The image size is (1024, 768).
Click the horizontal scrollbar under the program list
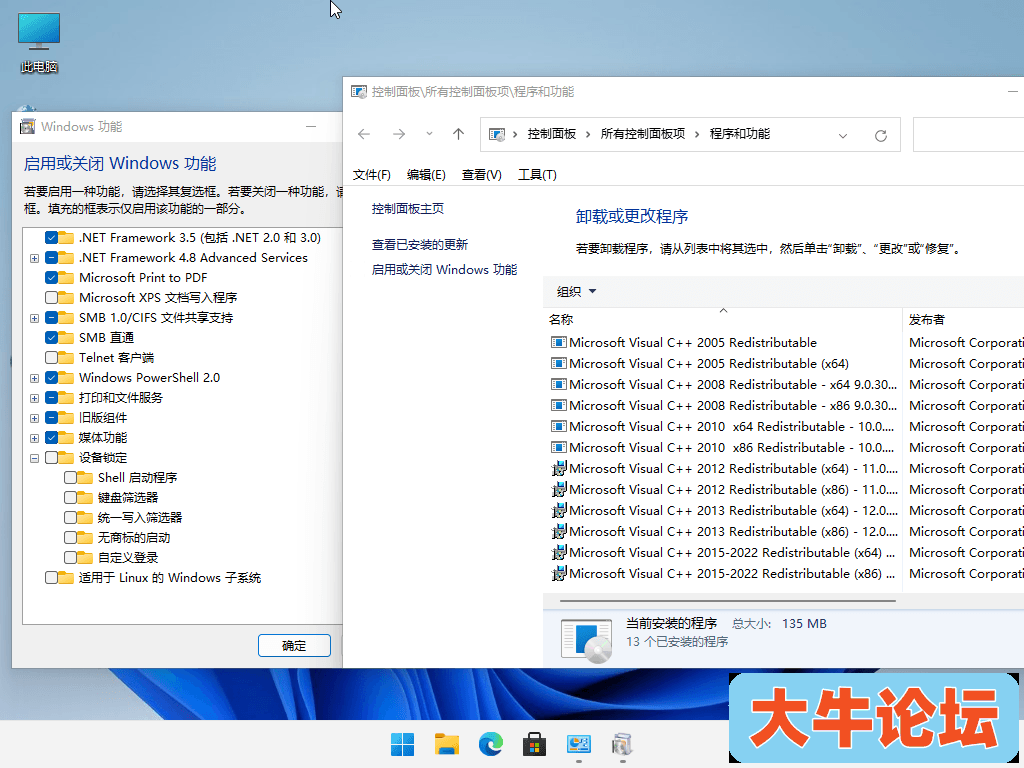(728, 600)
